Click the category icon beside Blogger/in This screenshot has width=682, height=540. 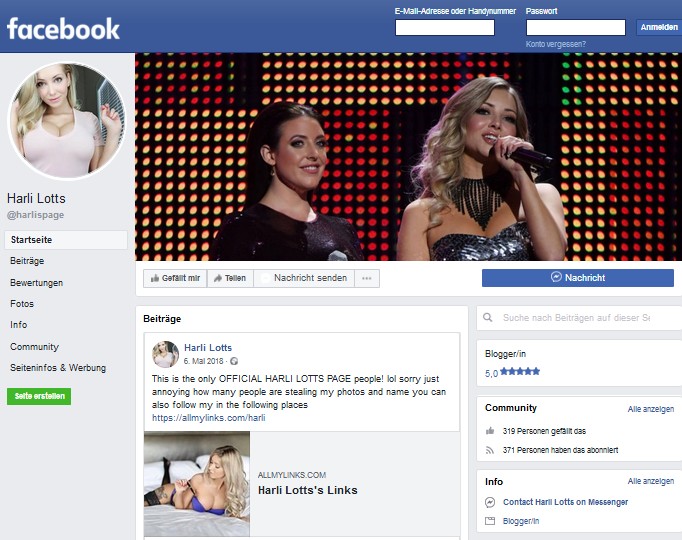[x=490, y=521]
